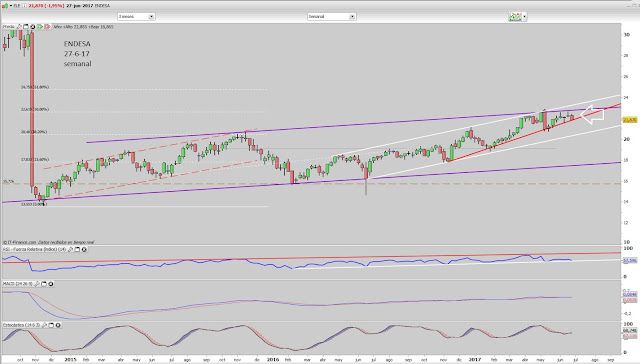The height and width of the screenshot is (364, 640).
Task: Click the Precio panel window icon
Action: coord(26,27)
